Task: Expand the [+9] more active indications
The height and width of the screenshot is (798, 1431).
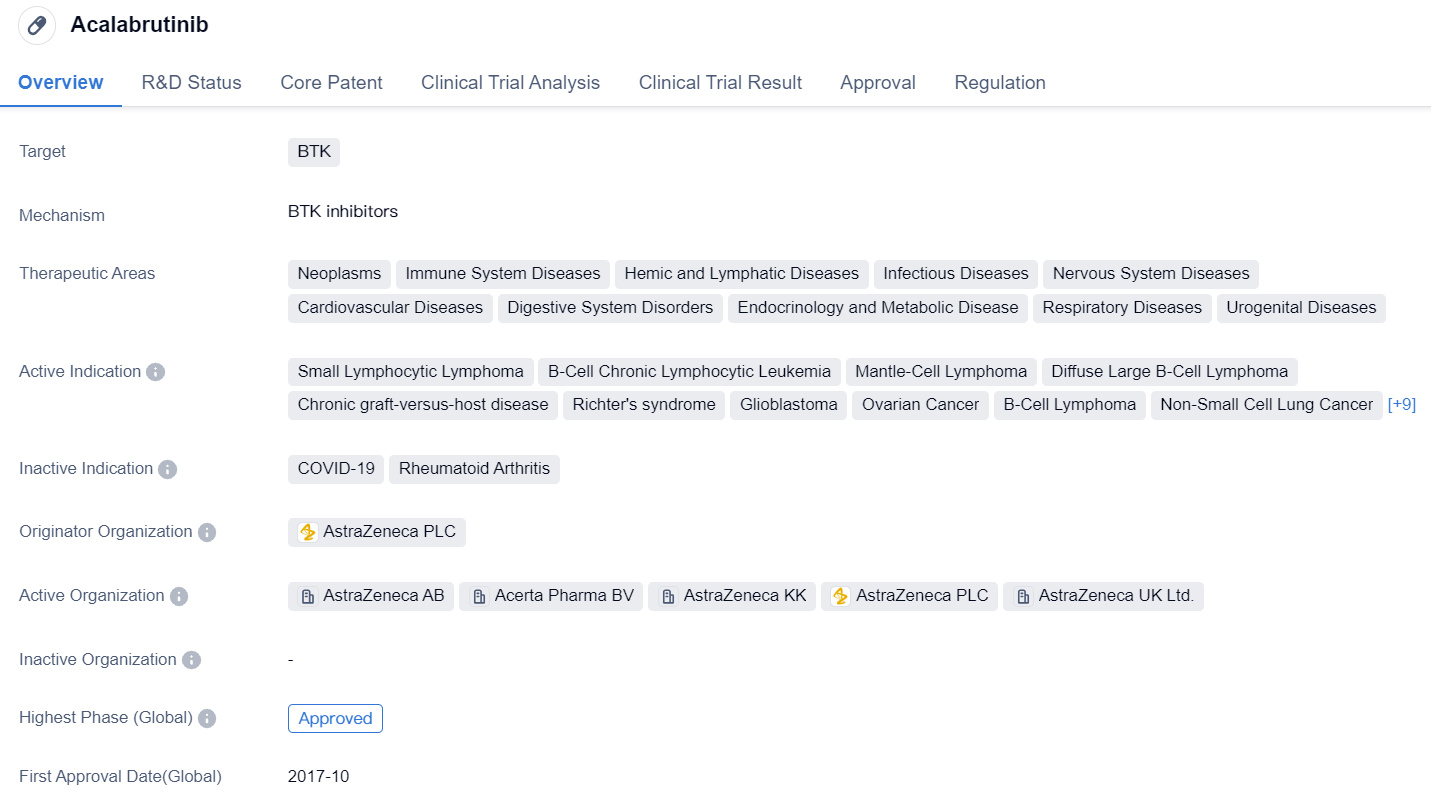Action: click(1401, 405)
